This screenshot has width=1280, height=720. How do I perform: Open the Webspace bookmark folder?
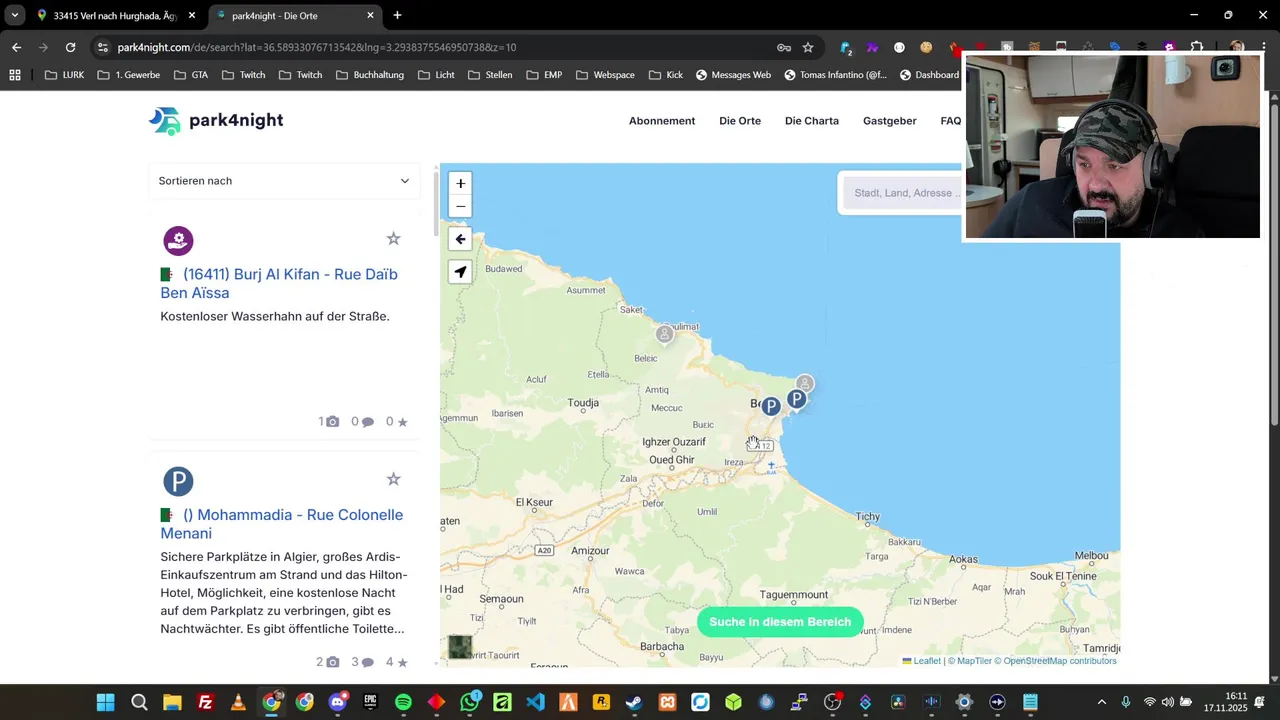604,75
